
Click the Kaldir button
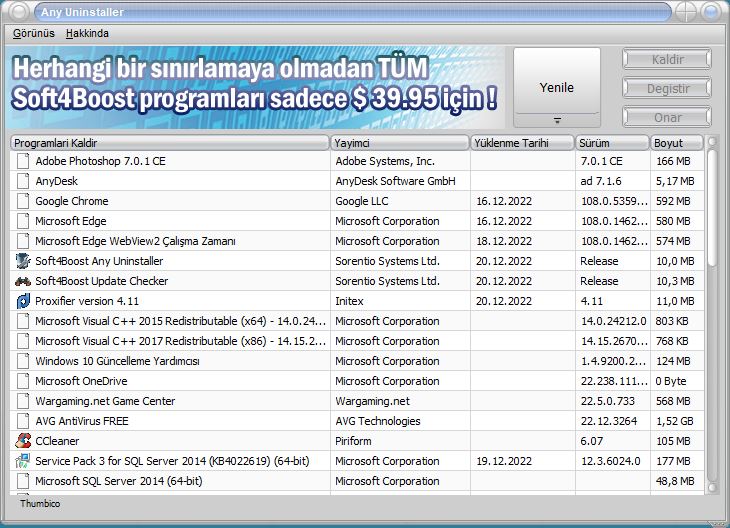[x=667, y=60]
